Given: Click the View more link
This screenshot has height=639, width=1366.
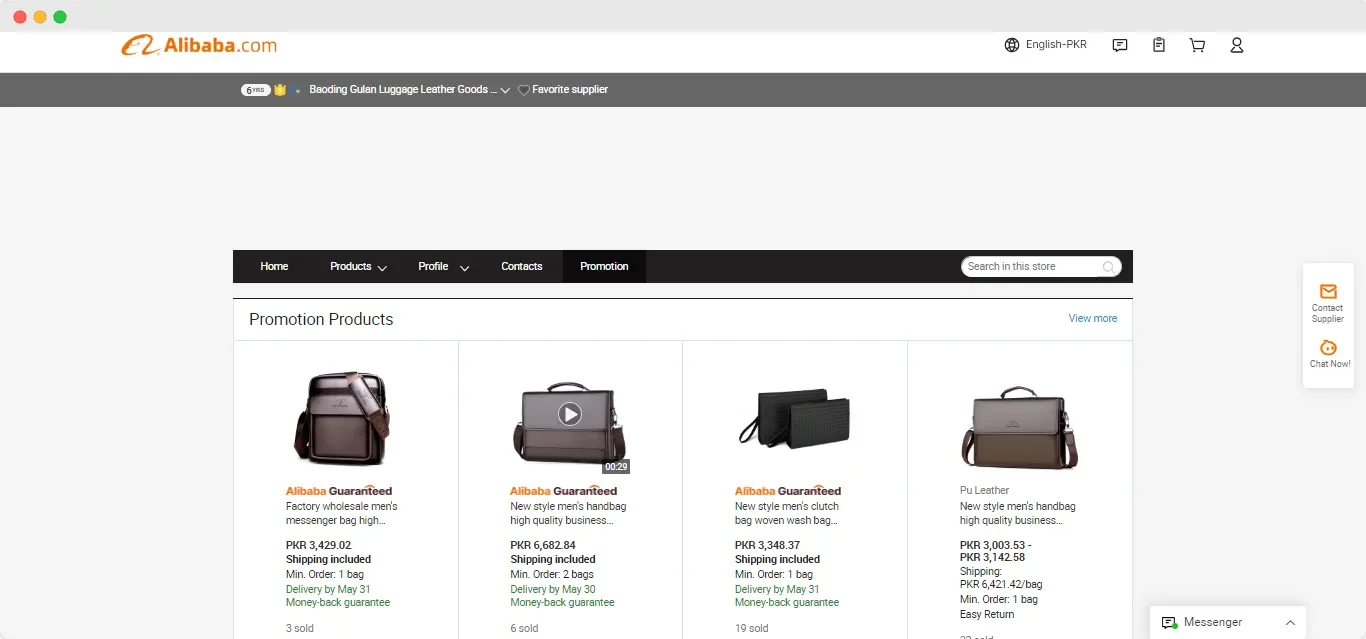Looking at the screenshot, I should pos(1092,318).
